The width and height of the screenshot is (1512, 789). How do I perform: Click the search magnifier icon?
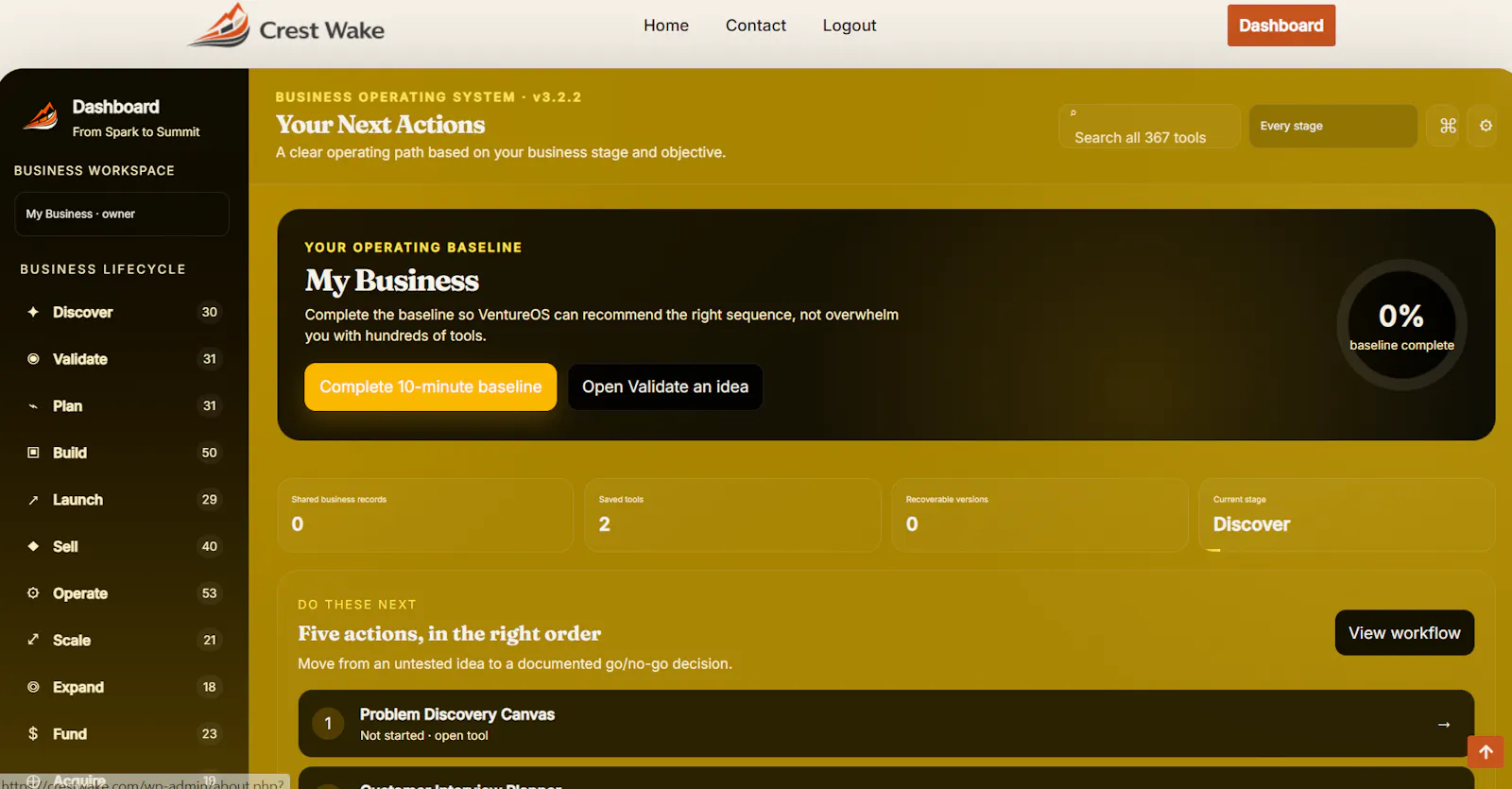[1074, 113]
